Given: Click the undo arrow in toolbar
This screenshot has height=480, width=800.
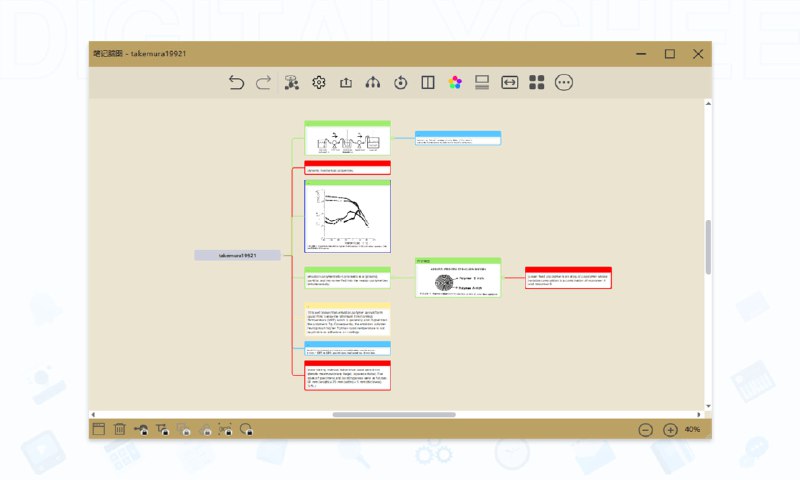Looking at the screenshot, I should (x=236, y=83).
